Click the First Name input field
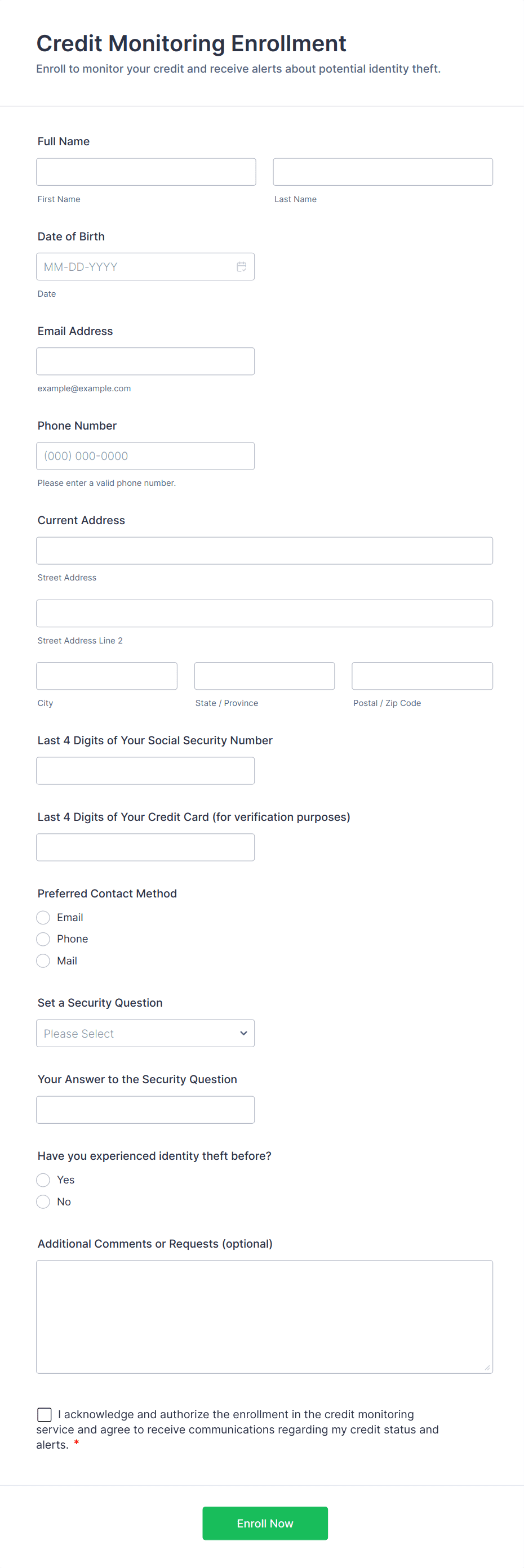524x1568 pixels. pyautogui.click(x=145, y=172)
